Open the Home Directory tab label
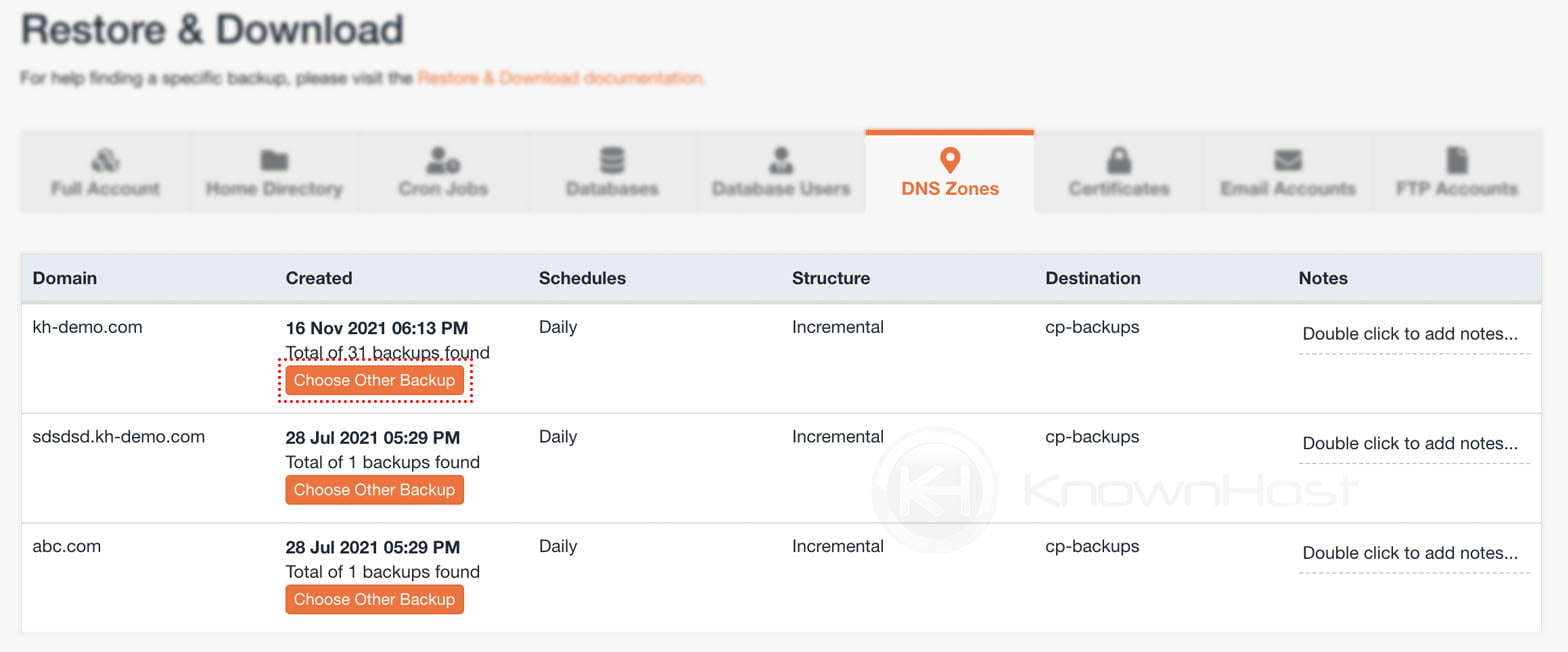The image size is (1568, 652). (x=274, y=188)
